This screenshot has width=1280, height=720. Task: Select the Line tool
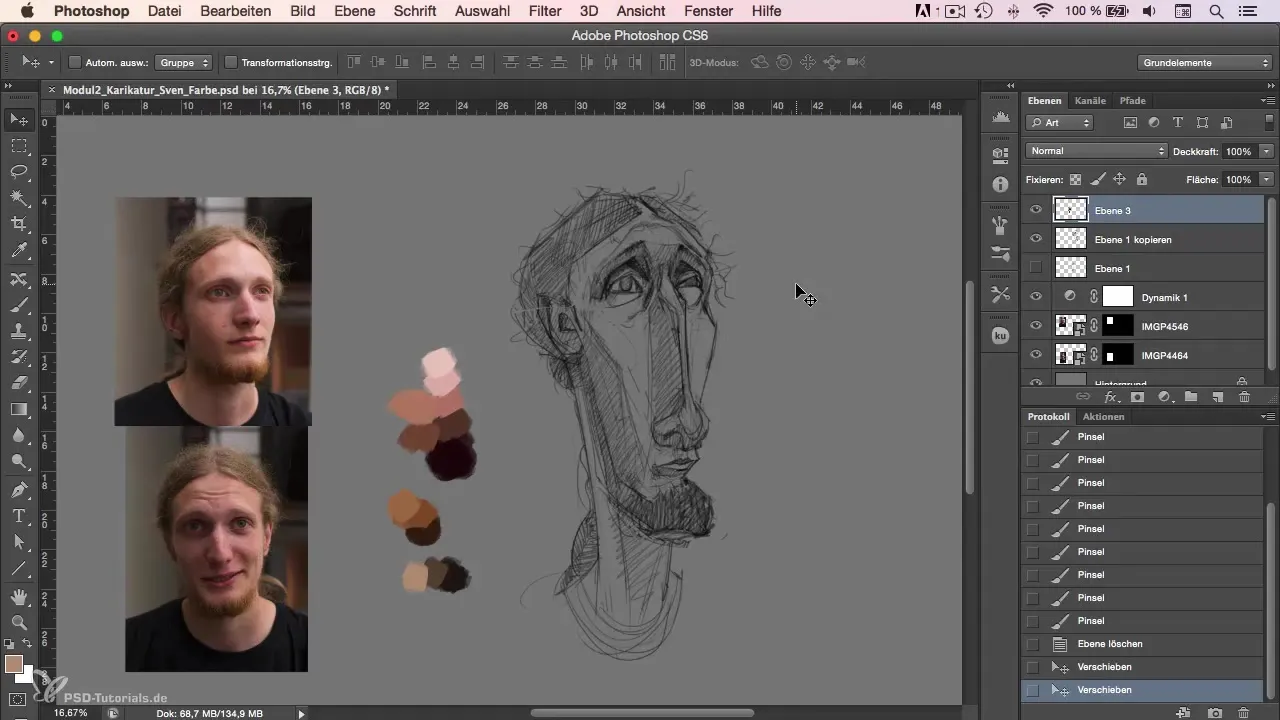click(x=19, y=568)
